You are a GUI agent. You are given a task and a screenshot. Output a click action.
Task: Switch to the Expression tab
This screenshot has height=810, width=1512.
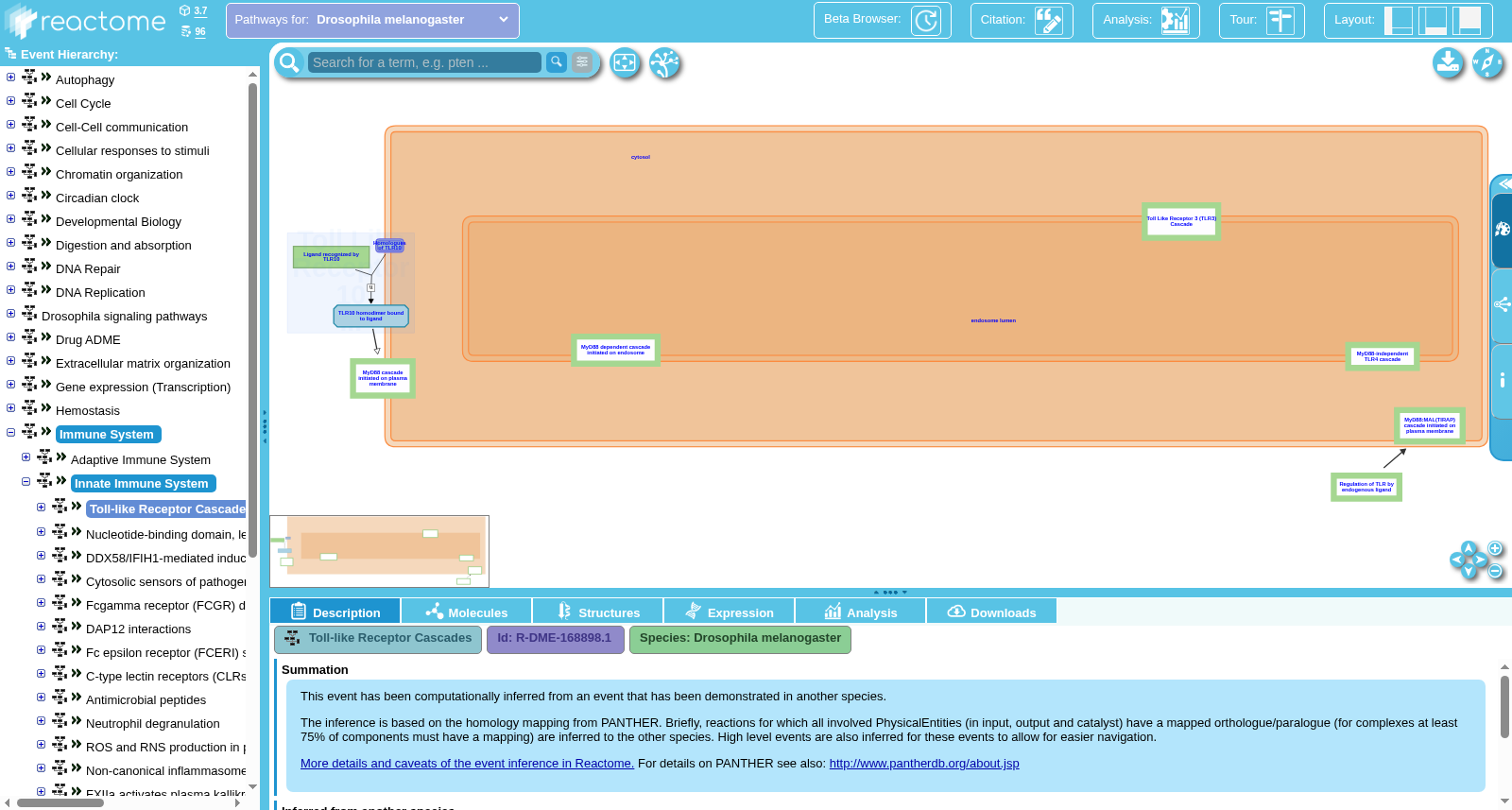click(729, 612)
